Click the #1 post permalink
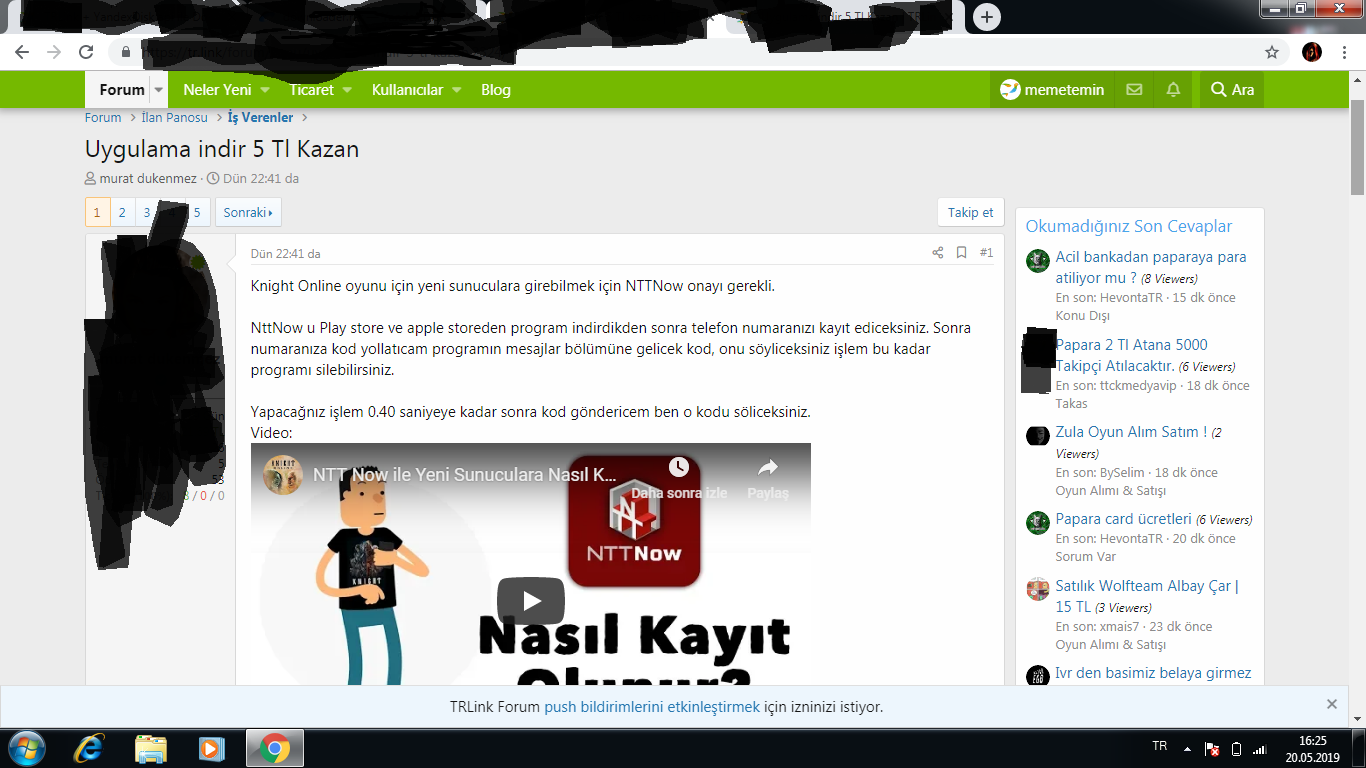 coord(986,253)
